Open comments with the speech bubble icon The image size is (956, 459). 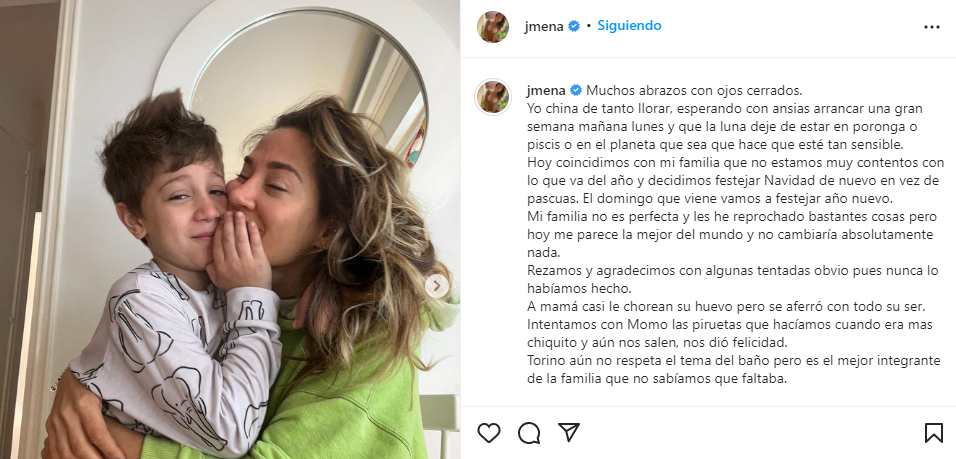[x=529, y=433]
